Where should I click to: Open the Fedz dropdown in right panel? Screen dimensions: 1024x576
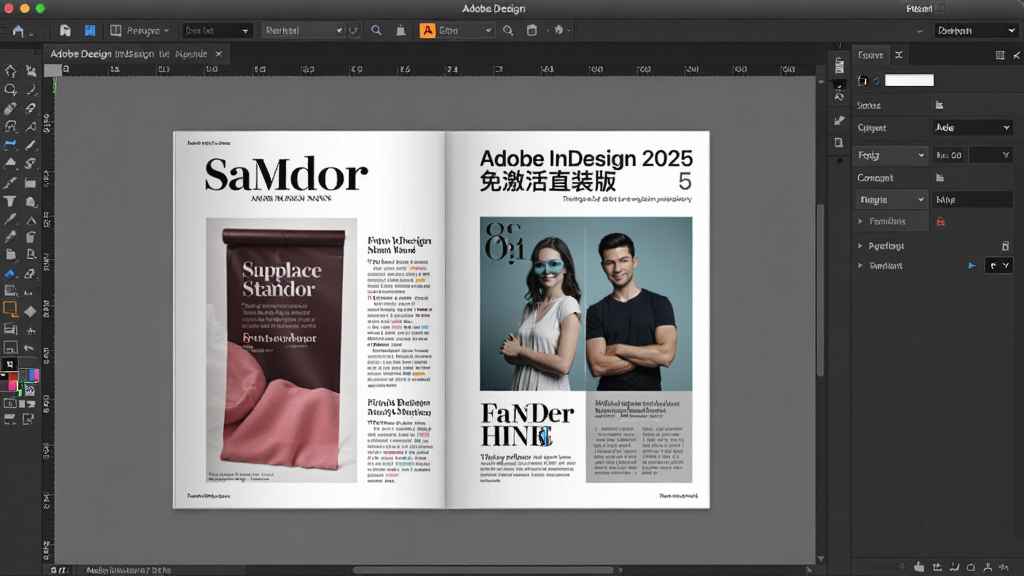point(891,155)
